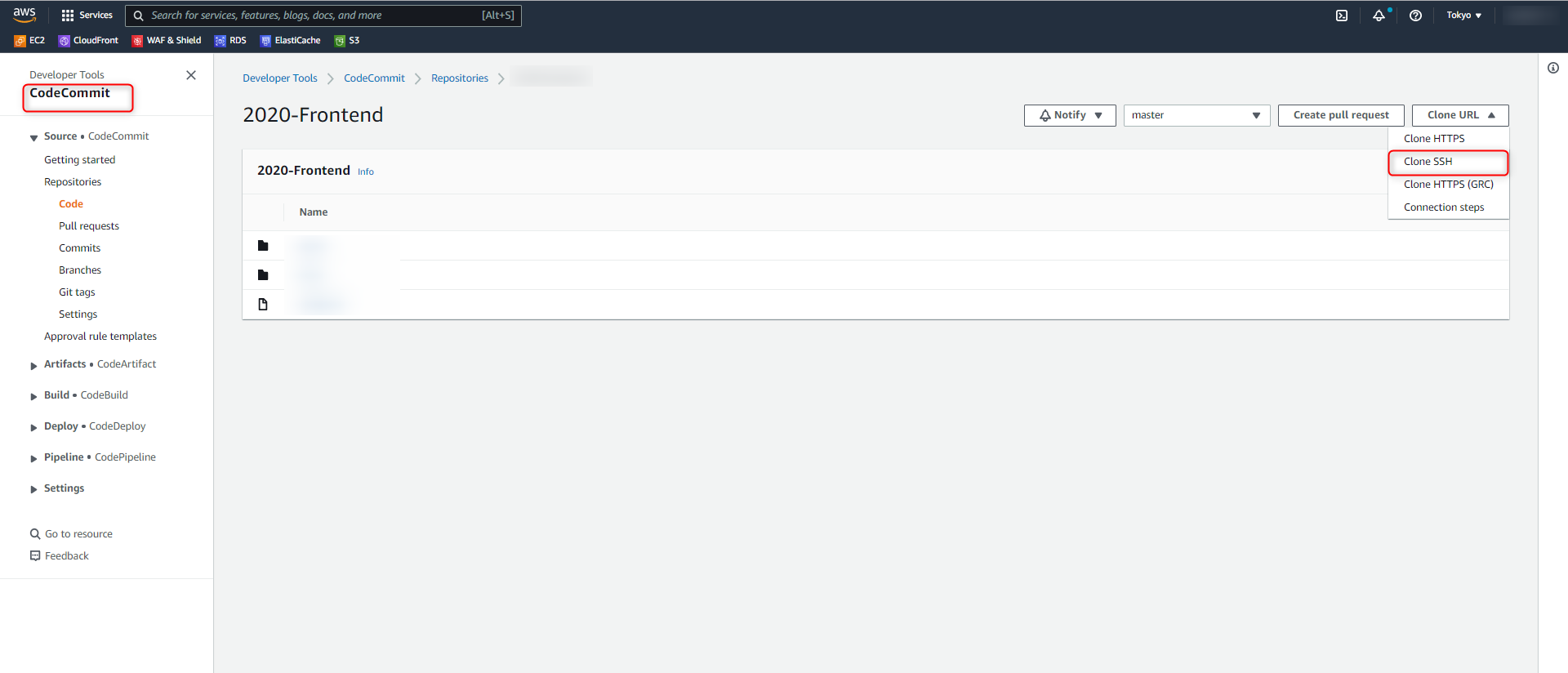Click the Feedback link in sidebar

click(67, 556)
